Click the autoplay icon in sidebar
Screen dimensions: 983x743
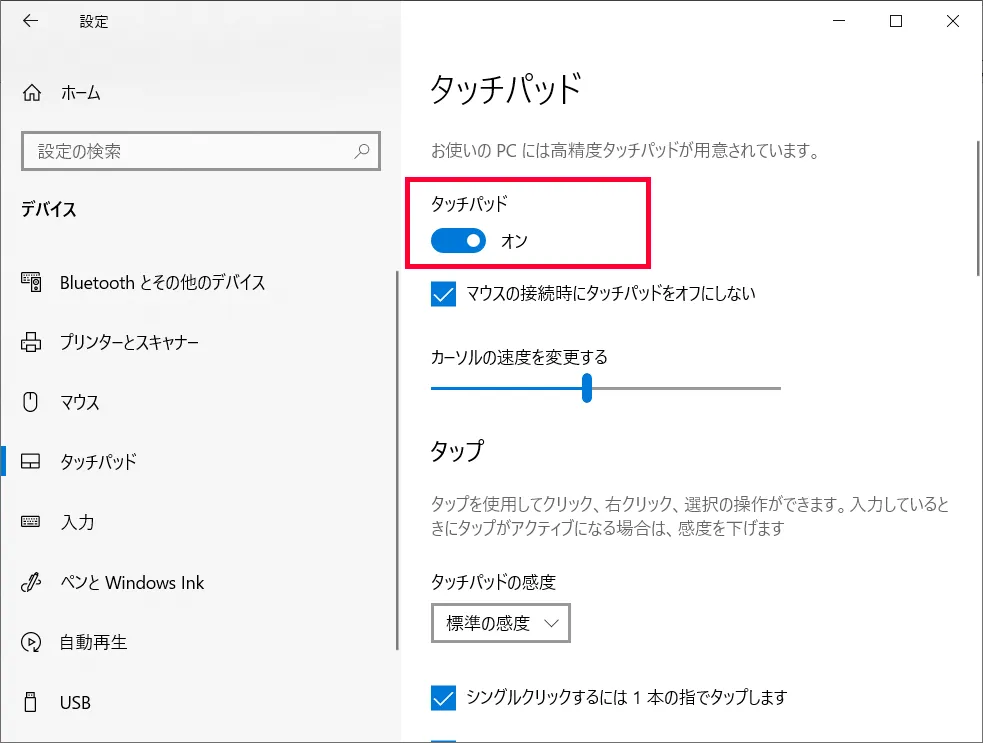point(31,642)
